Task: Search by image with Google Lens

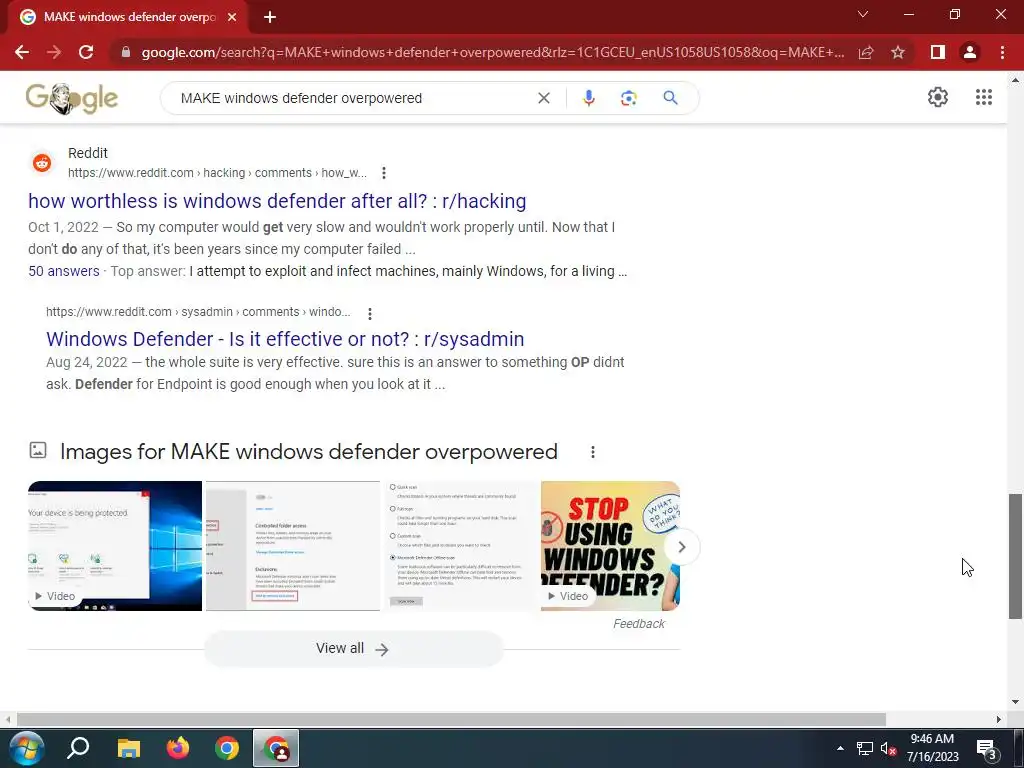Action: click(629, 98)
